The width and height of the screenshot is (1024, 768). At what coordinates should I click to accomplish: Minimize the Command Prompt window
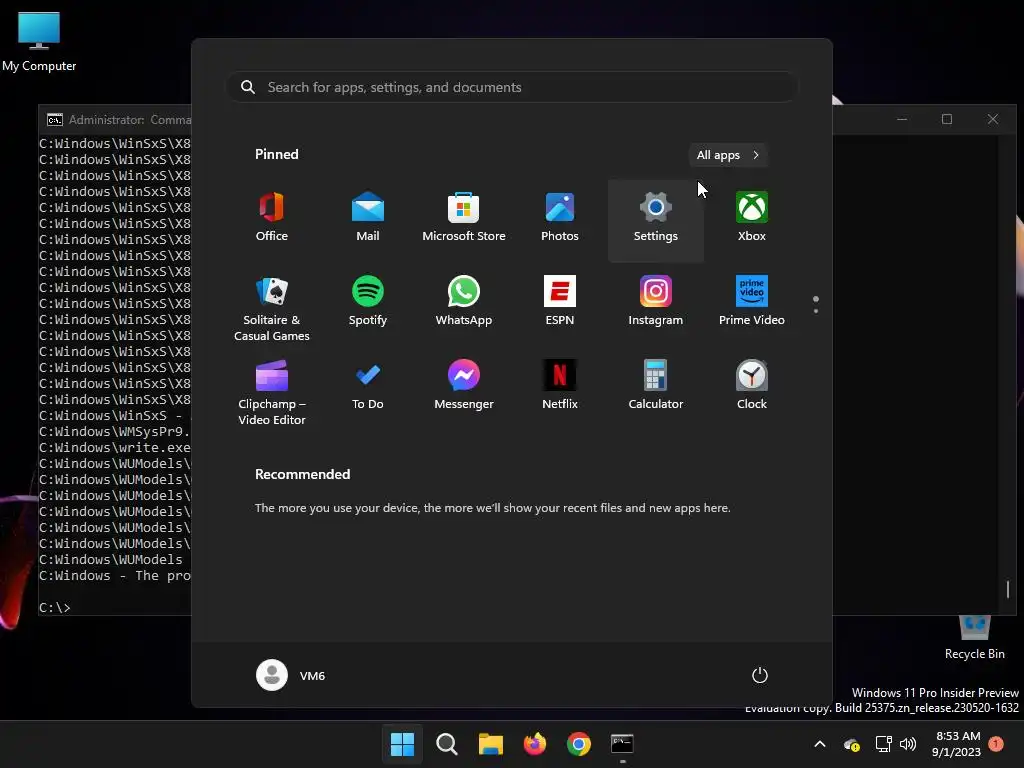point(902,119)
